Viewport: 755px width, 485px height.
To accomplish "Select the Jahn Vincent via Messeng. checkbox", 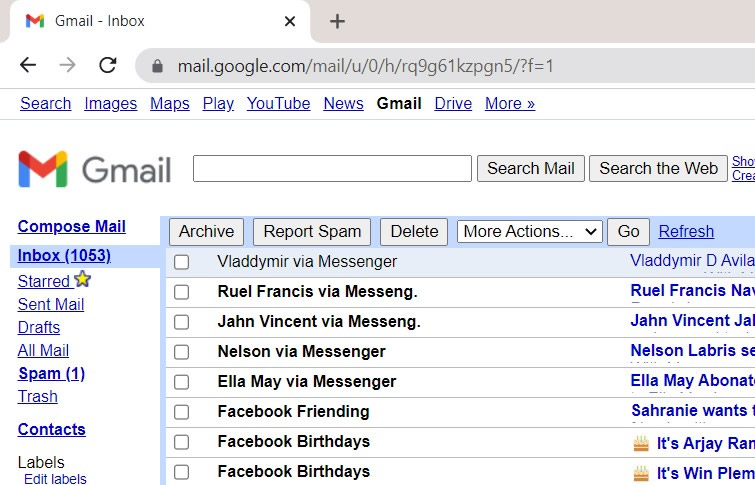I will tap(182, 322).
